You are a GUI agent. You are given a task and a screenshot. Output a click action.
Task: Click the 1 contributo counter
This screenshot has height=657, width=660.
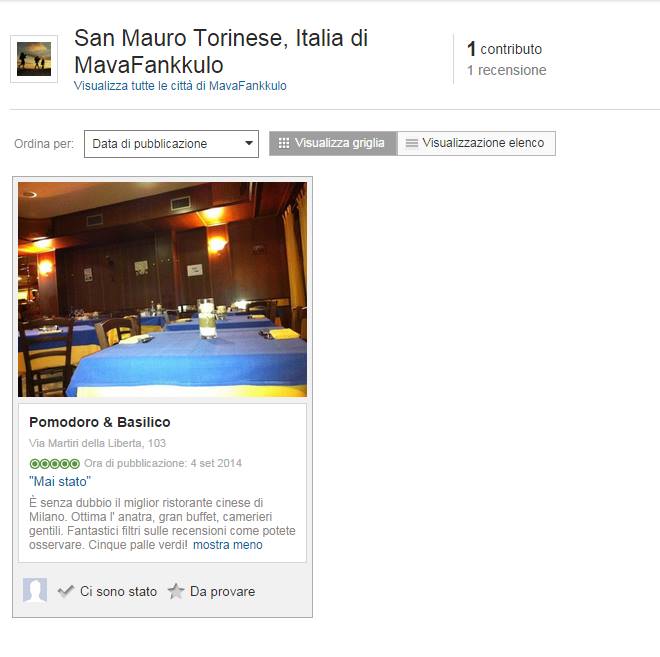[x=504, y=49]
